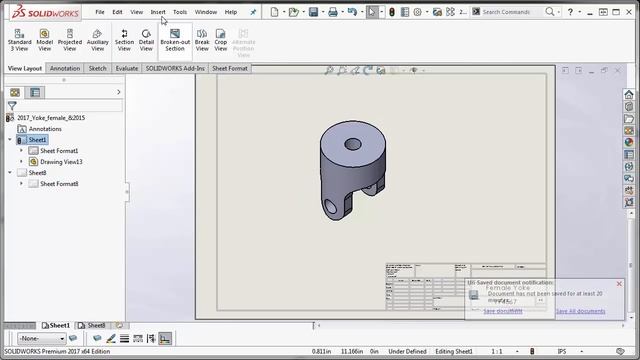
Task: Open SOLIDWORKS Resources home icon in task pane
Action: point(629,95)
